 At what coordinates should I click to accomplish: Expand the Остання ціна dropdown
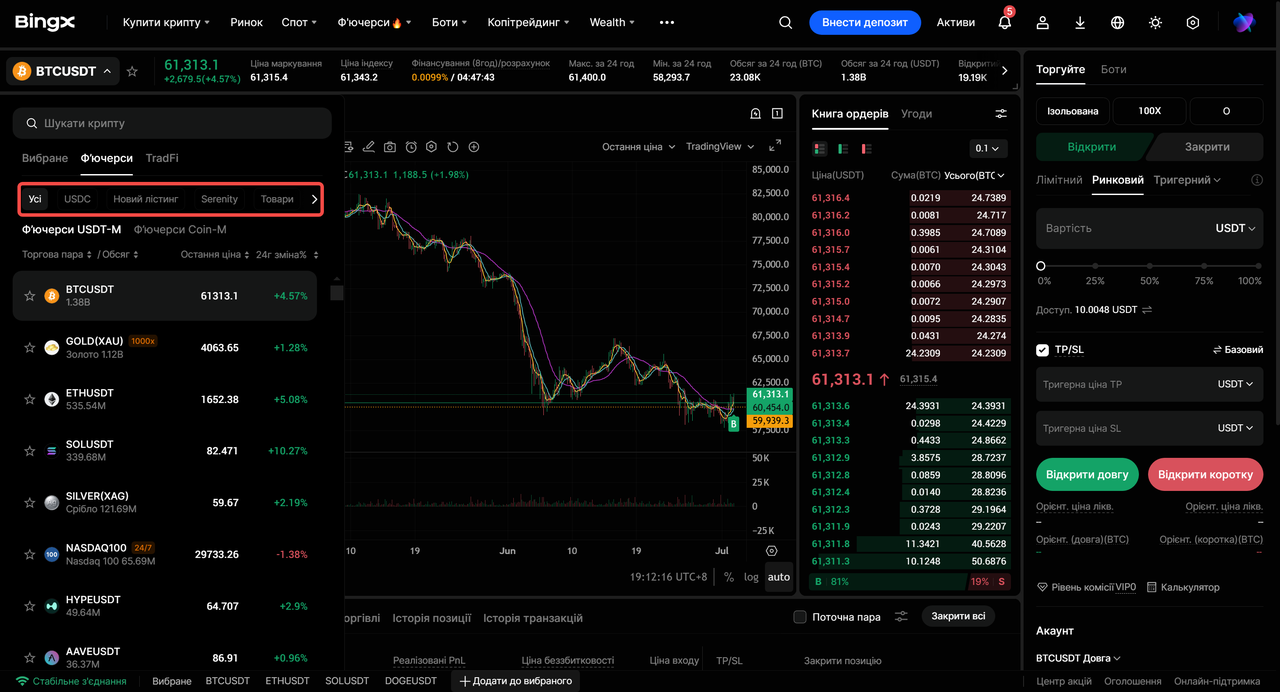(x=638, y=147)
